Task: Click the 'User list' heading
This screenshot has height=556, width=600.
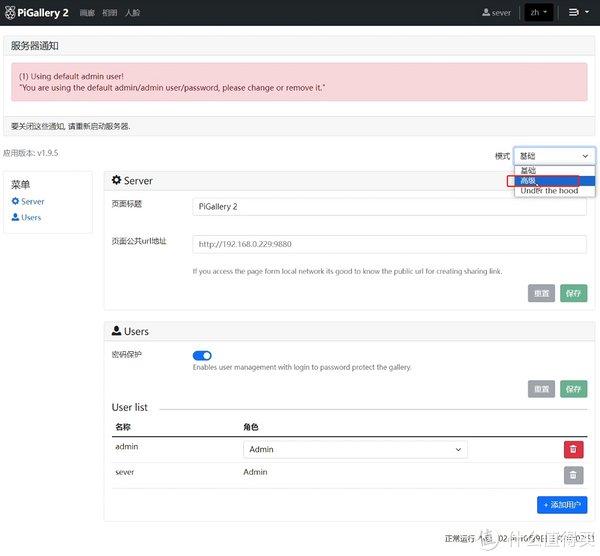Action: (129, 408)
